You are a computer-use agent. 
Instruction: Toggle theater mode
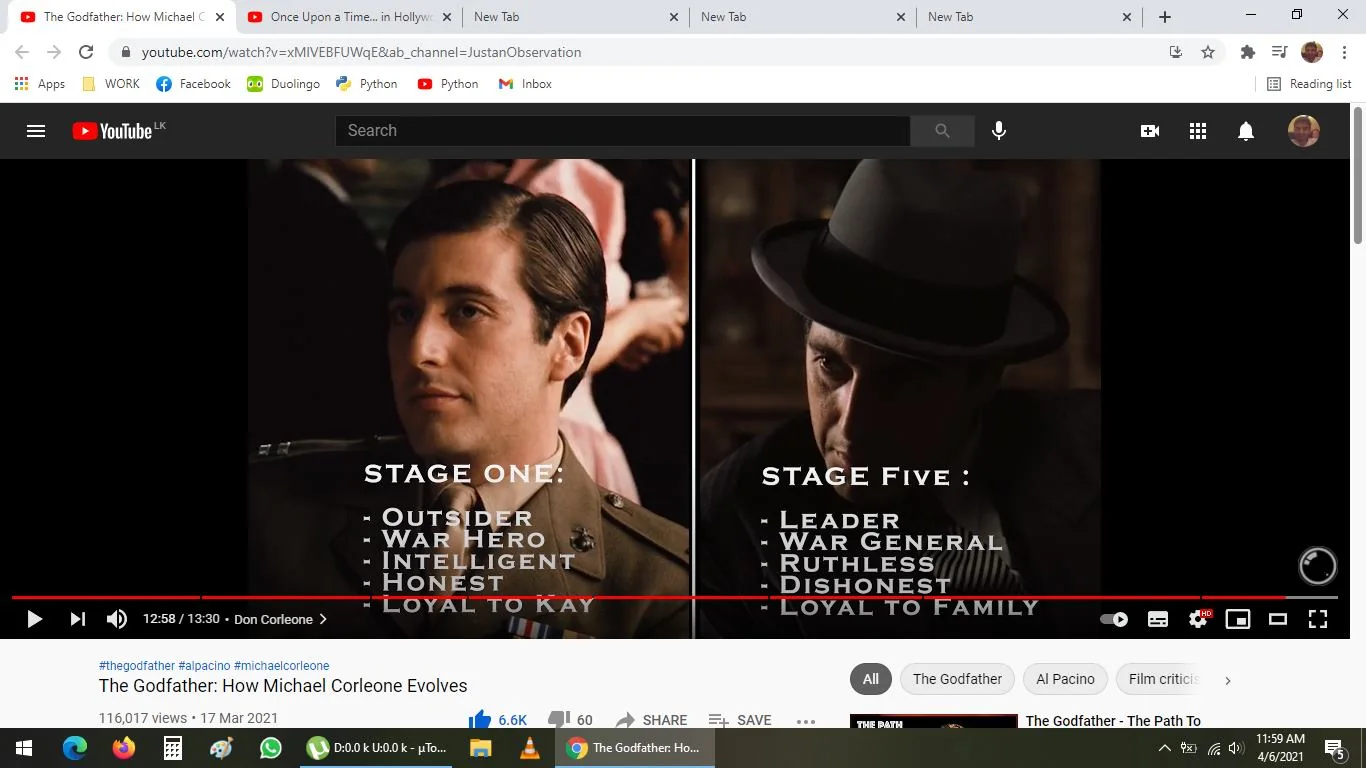1278,619
